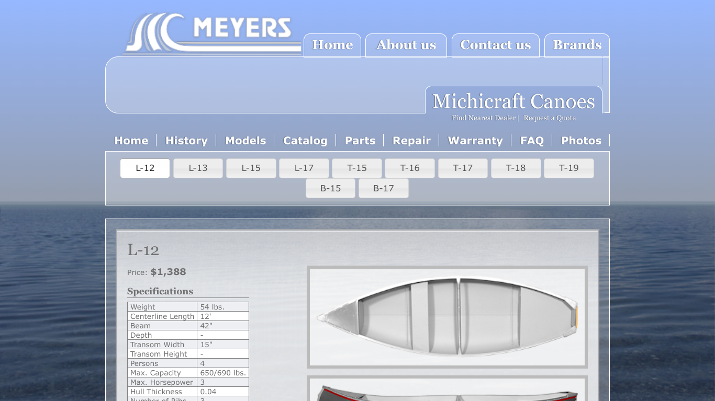Choose the T-17 model
Image resolution: width=715 pixels, height=401 pixels.
click(462, 168)
